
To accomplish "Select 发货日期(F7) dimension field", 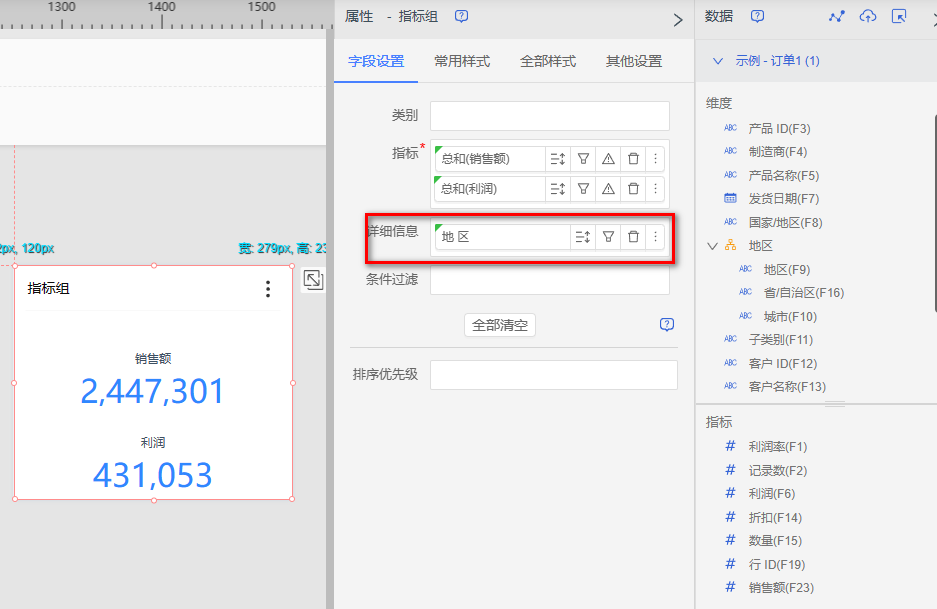I will pyautogui.click(x=783, y=199).
